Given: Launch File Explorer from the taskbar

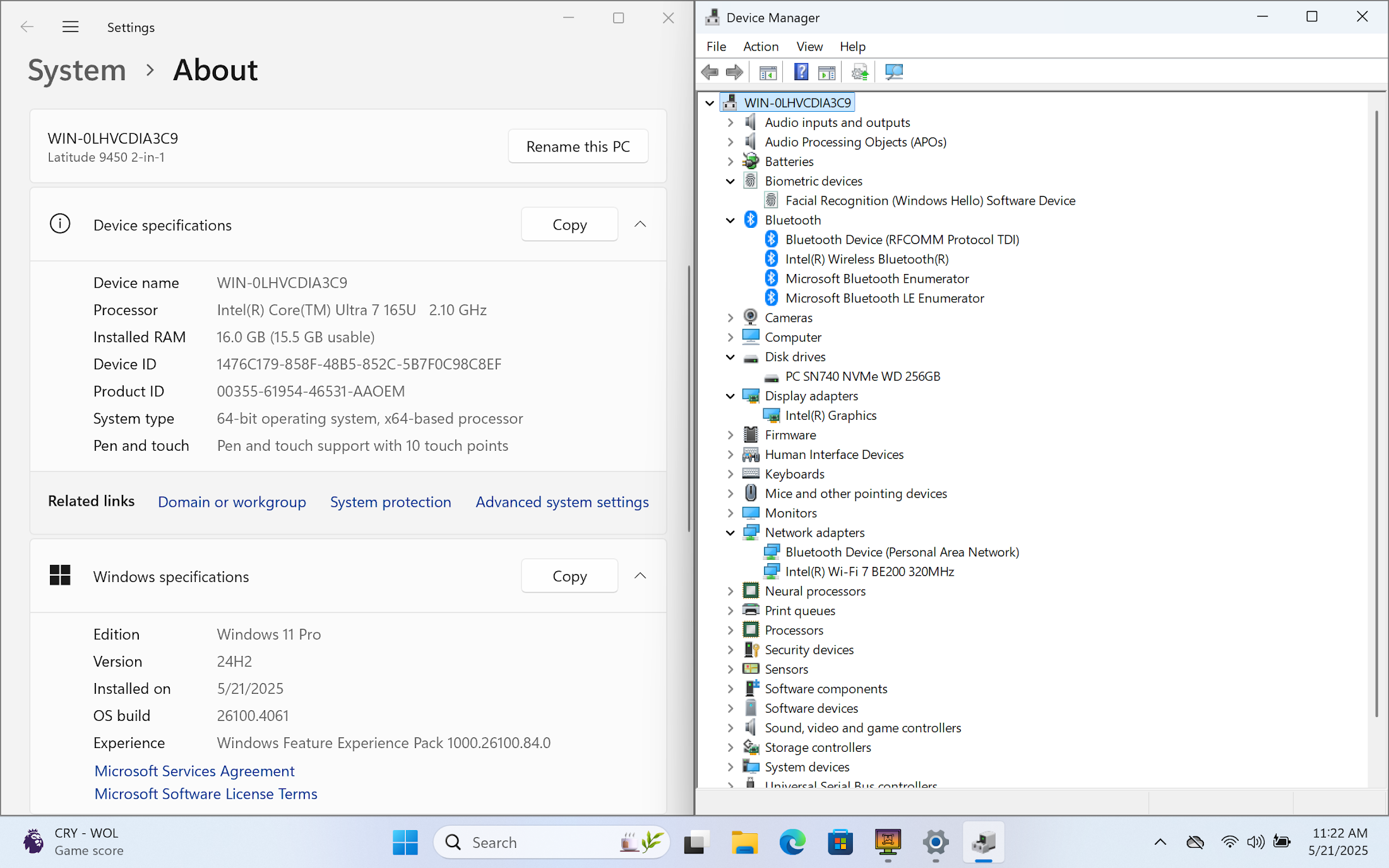Looking at the screenshot, I should (744, 842).
